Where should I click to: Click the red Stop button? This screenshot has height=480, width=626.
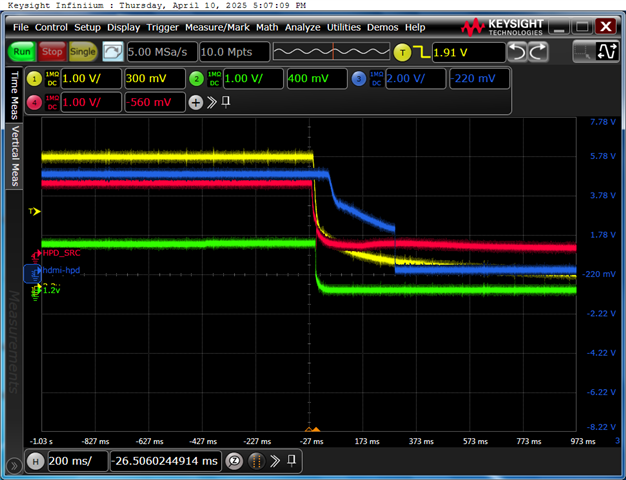(52, 52)
